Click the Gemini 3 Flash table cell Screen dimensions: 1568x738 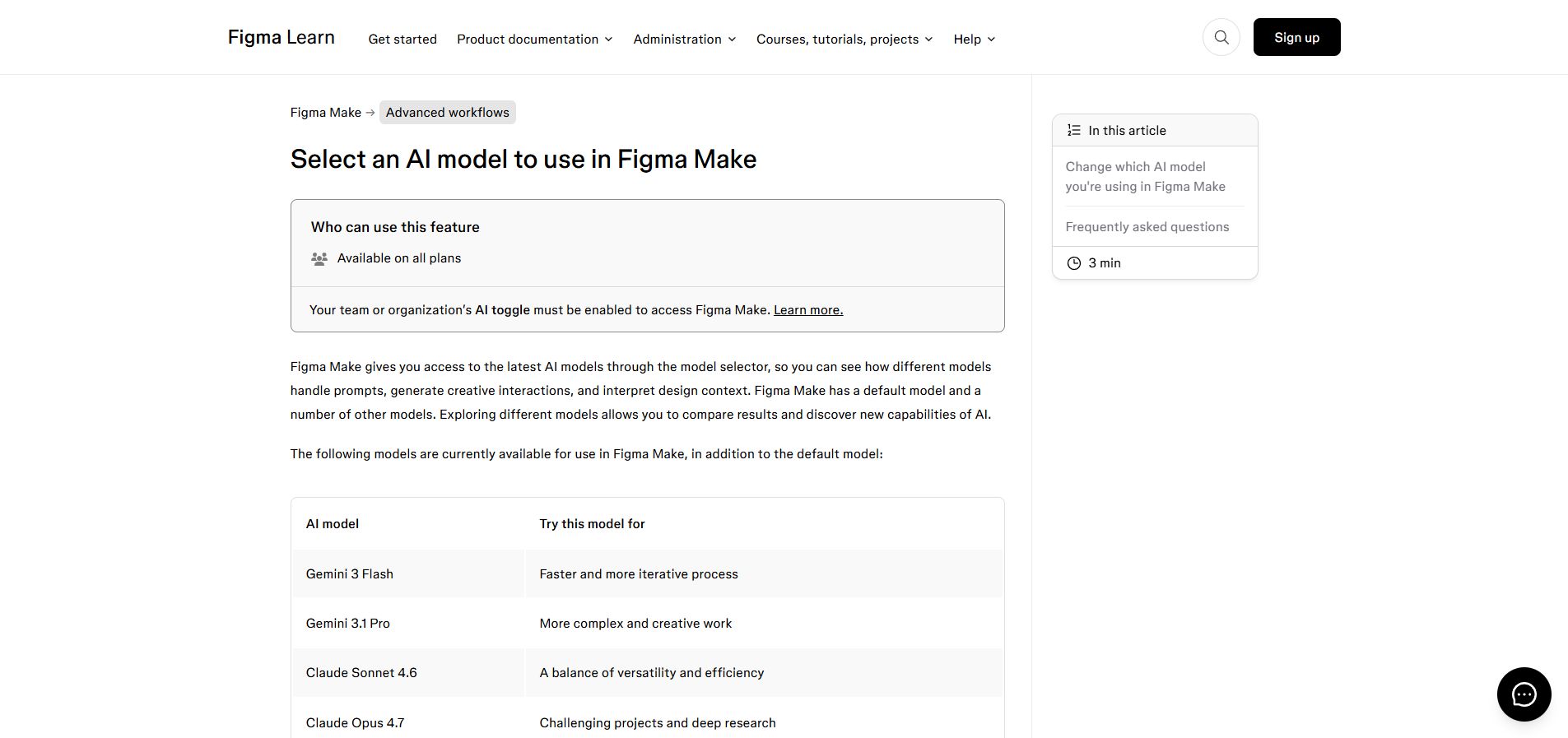(x=408, y=574)
